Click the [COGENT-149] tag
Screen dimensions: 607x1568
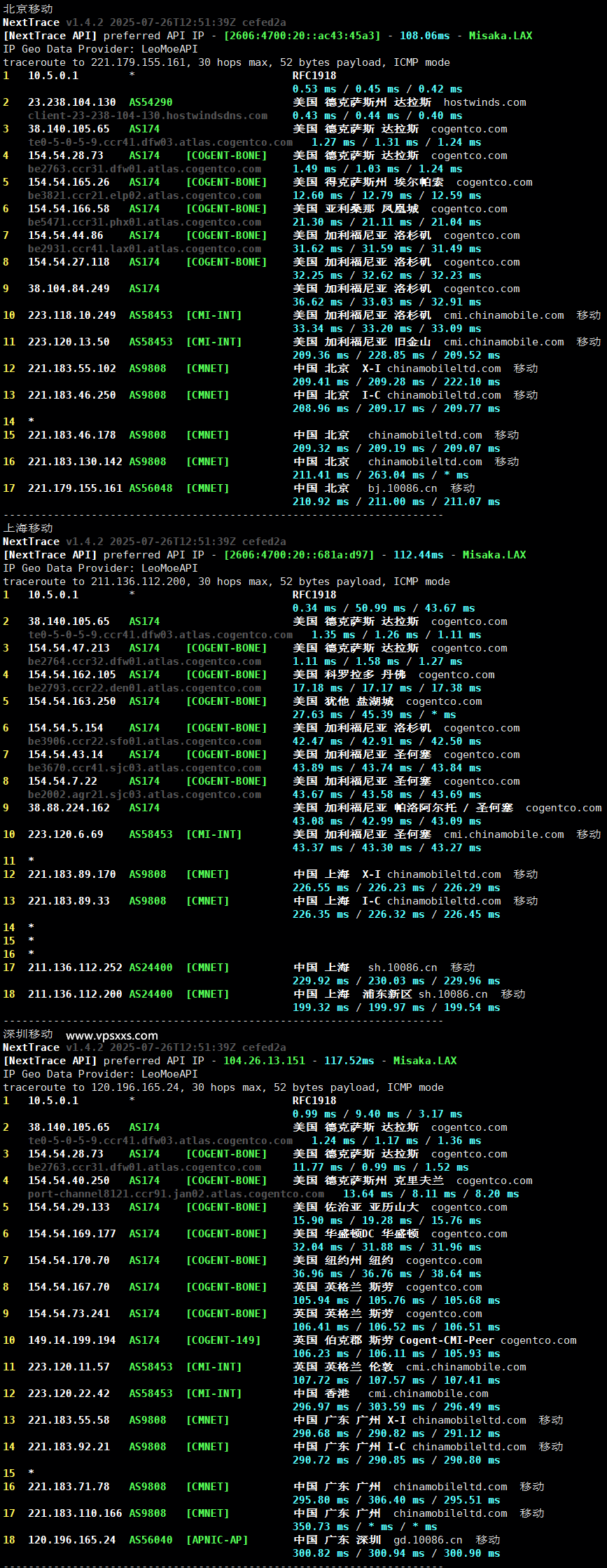(223, 1340)
